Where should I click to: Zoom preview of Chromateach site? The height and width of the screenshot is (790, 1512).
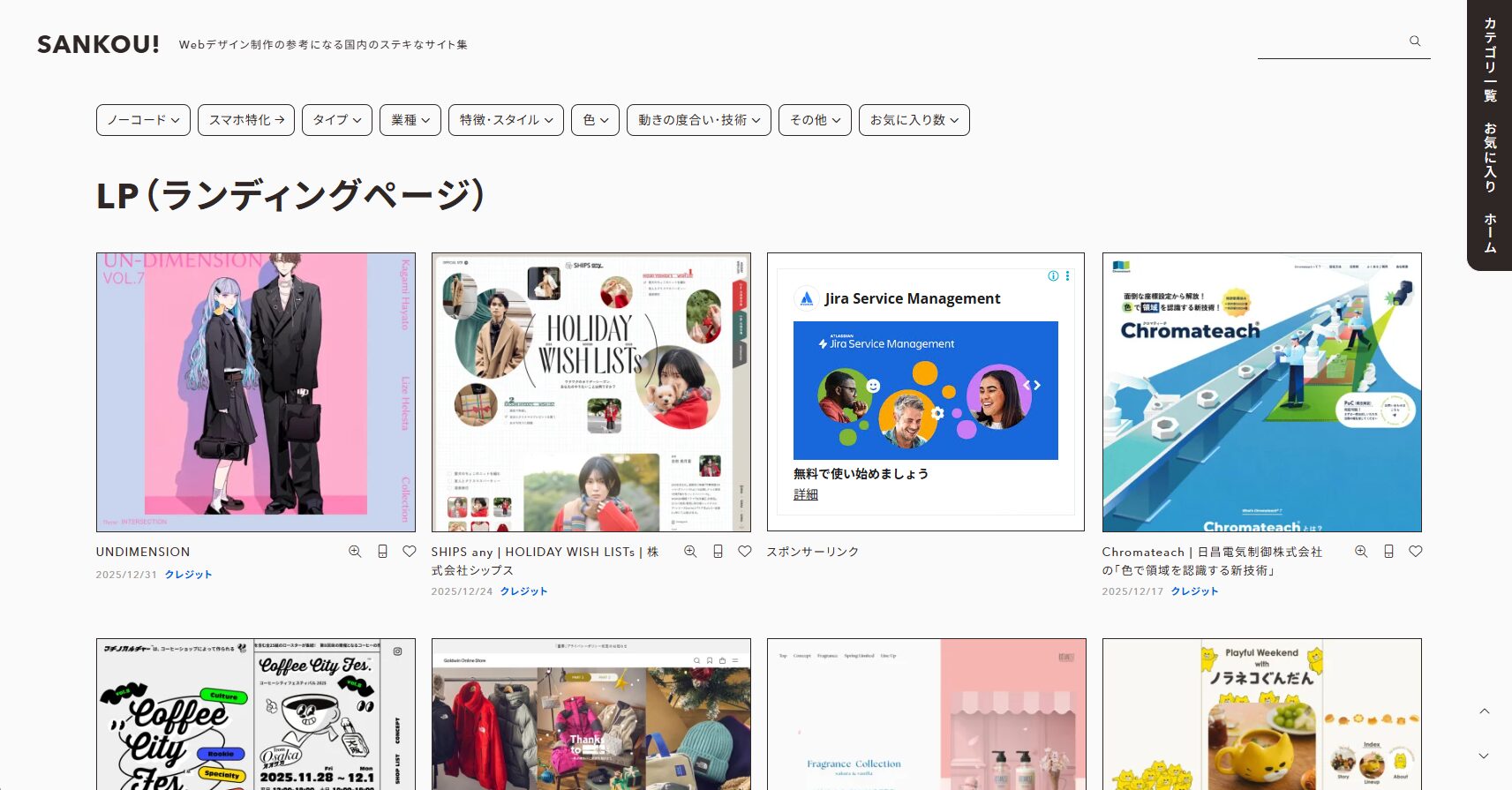1361,552
